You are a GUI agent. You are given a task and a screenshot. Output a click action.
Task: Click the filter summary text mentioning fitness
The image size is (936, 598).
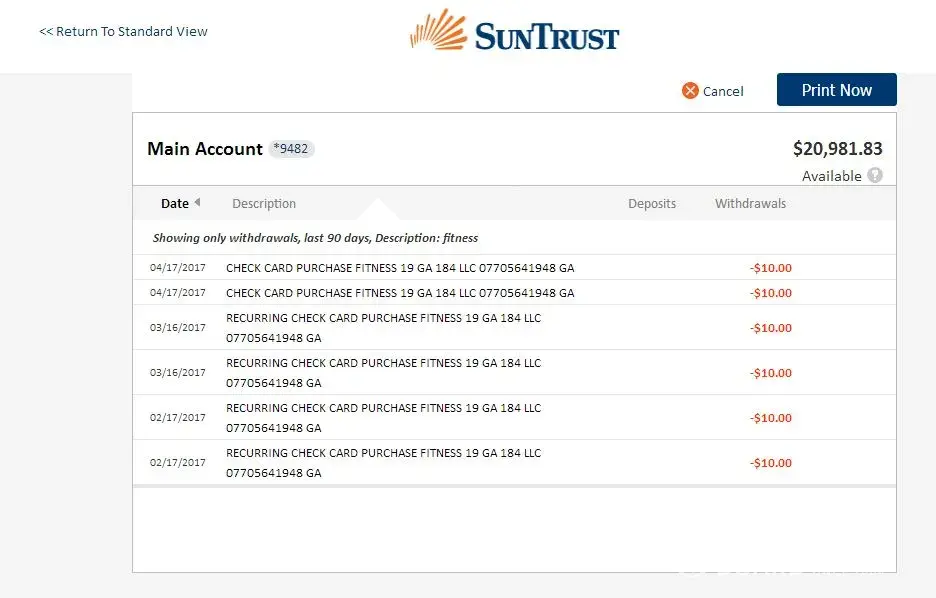pyautogui.click(x=315, y=238)
